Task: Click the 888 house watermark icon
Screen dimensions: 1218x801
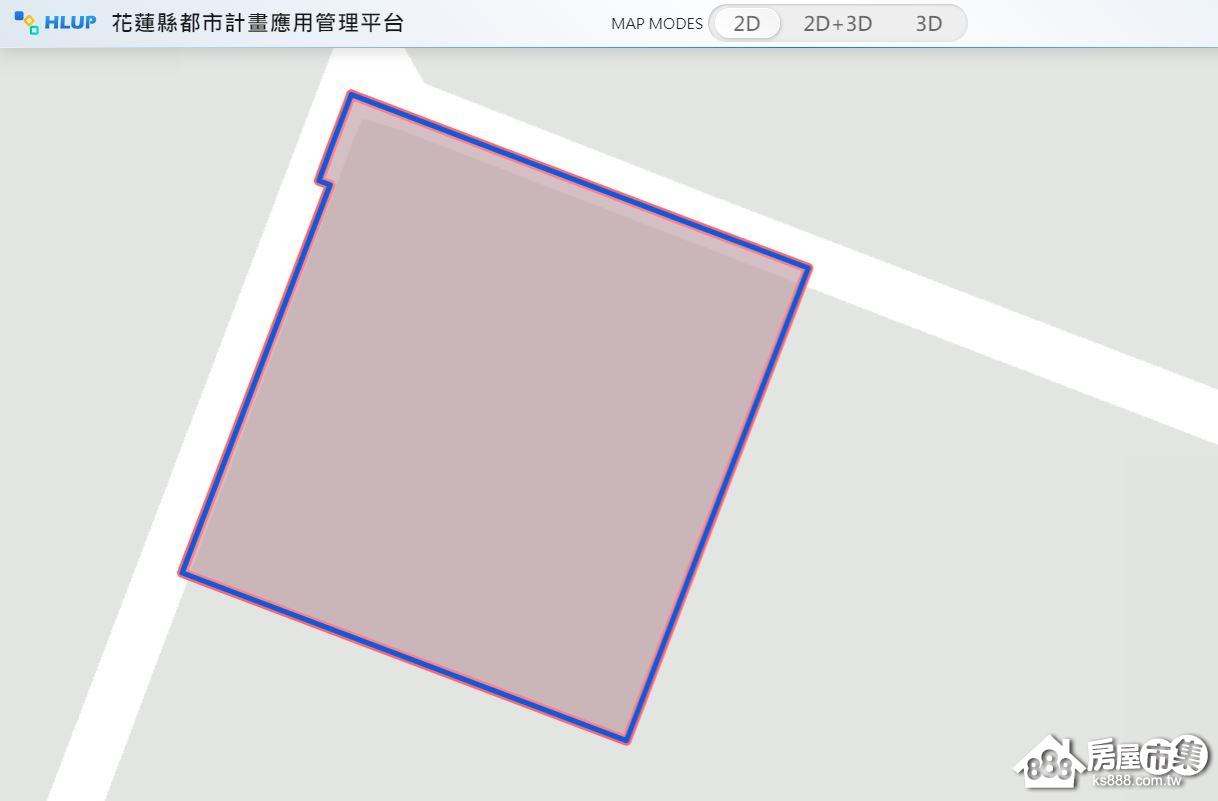Action: [x=1049, y=762]
